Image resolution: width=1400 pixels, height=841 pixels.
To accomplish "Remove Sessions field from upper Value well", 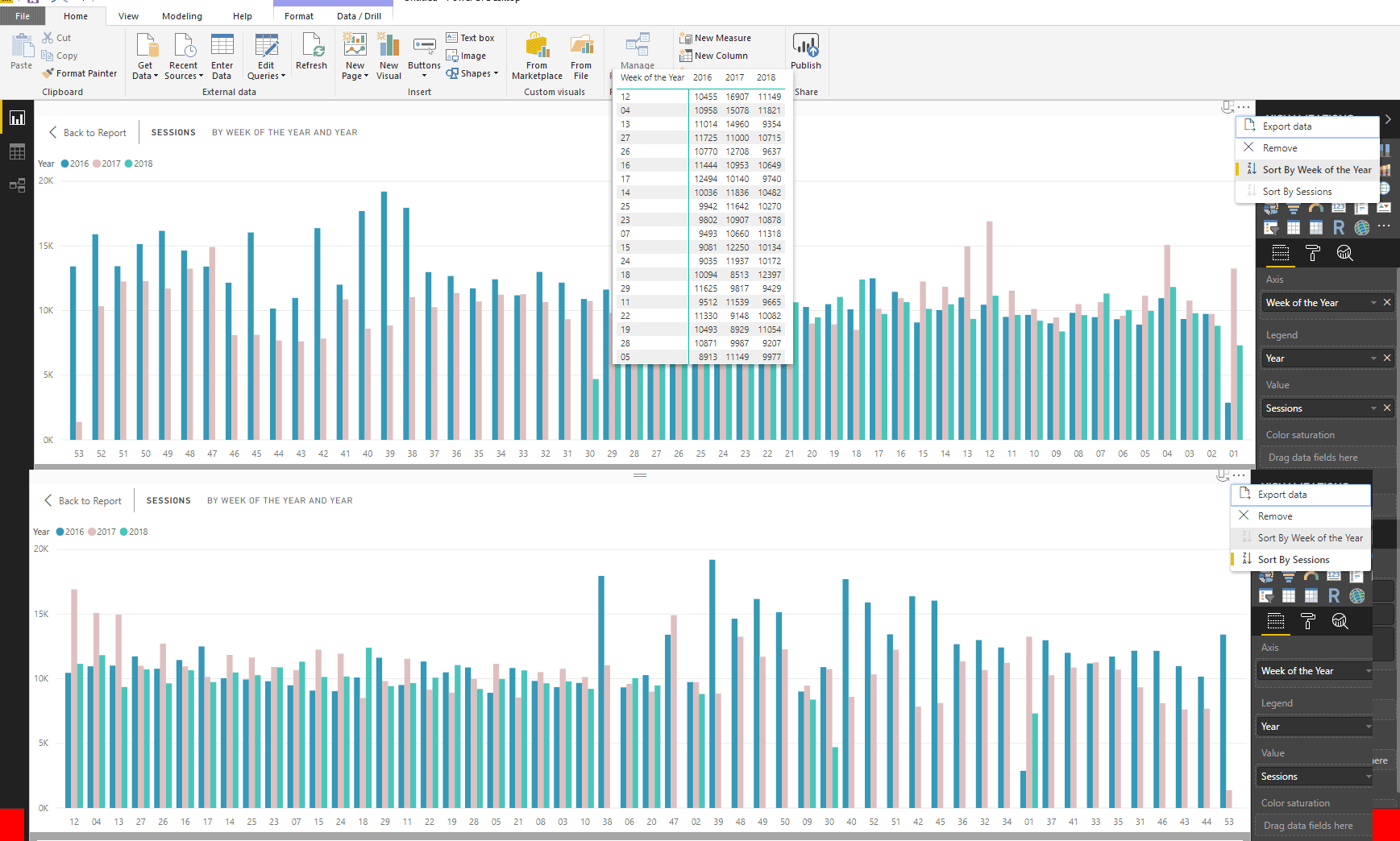I will (1387, 408).
